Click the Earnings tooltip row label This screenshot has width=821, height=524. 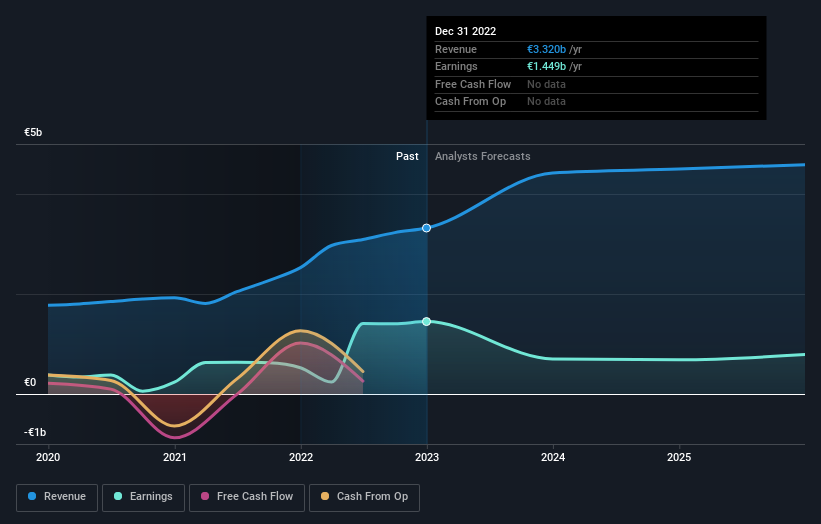[x=456, y=66]
